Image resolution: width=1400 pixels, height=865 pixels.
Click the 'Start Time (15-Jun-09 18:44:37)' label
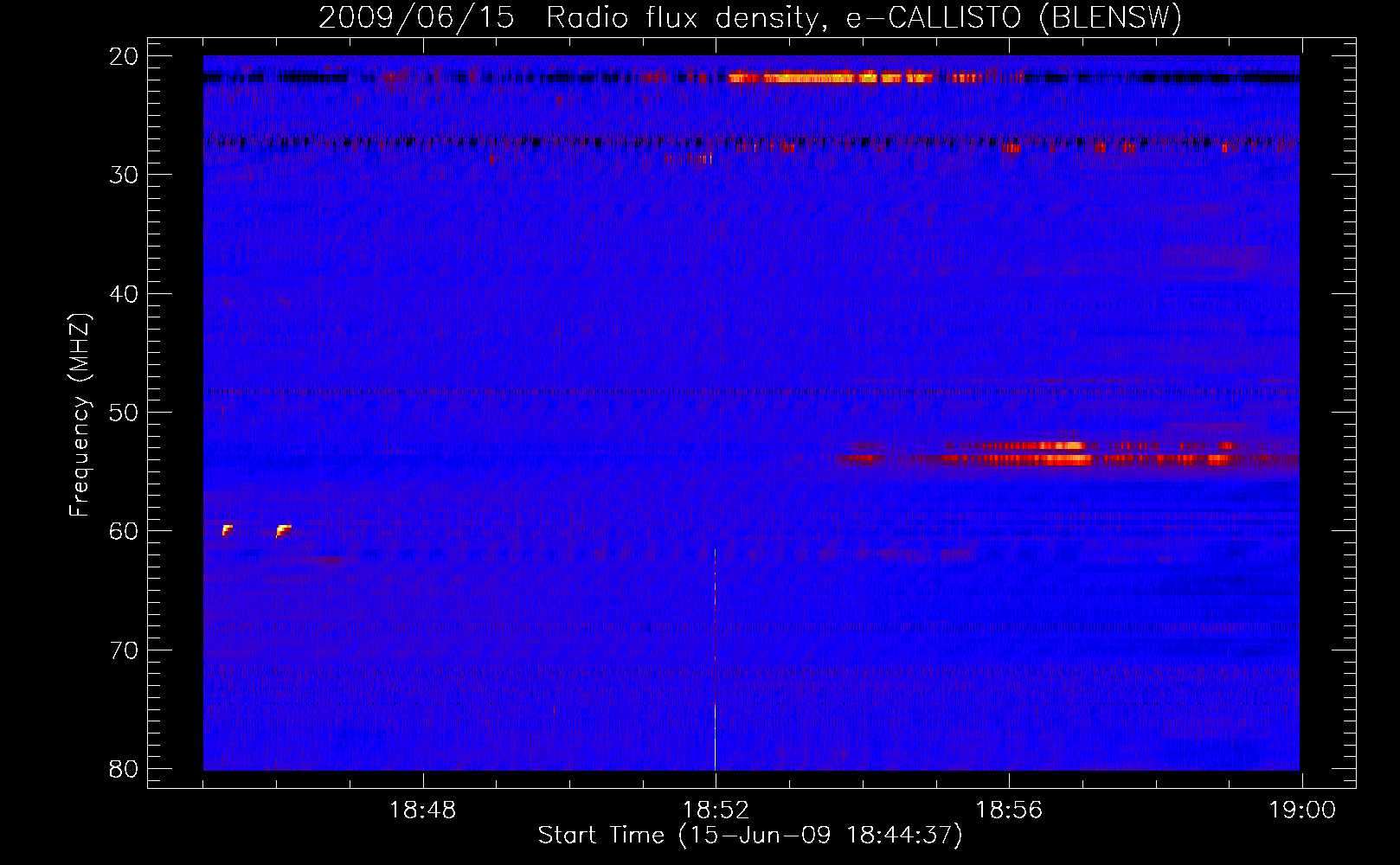[x=750, y=836]
